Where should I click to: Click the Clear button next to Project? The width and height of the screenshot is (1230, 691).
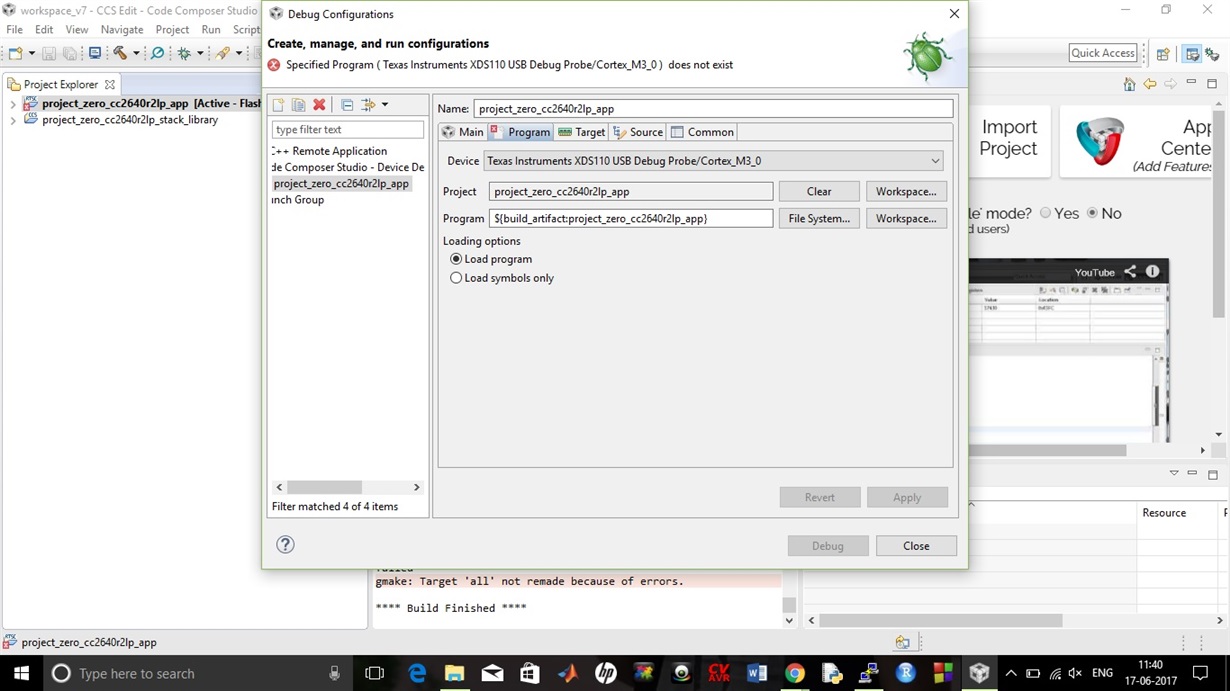pyautogui.click(x=819, y=191)
